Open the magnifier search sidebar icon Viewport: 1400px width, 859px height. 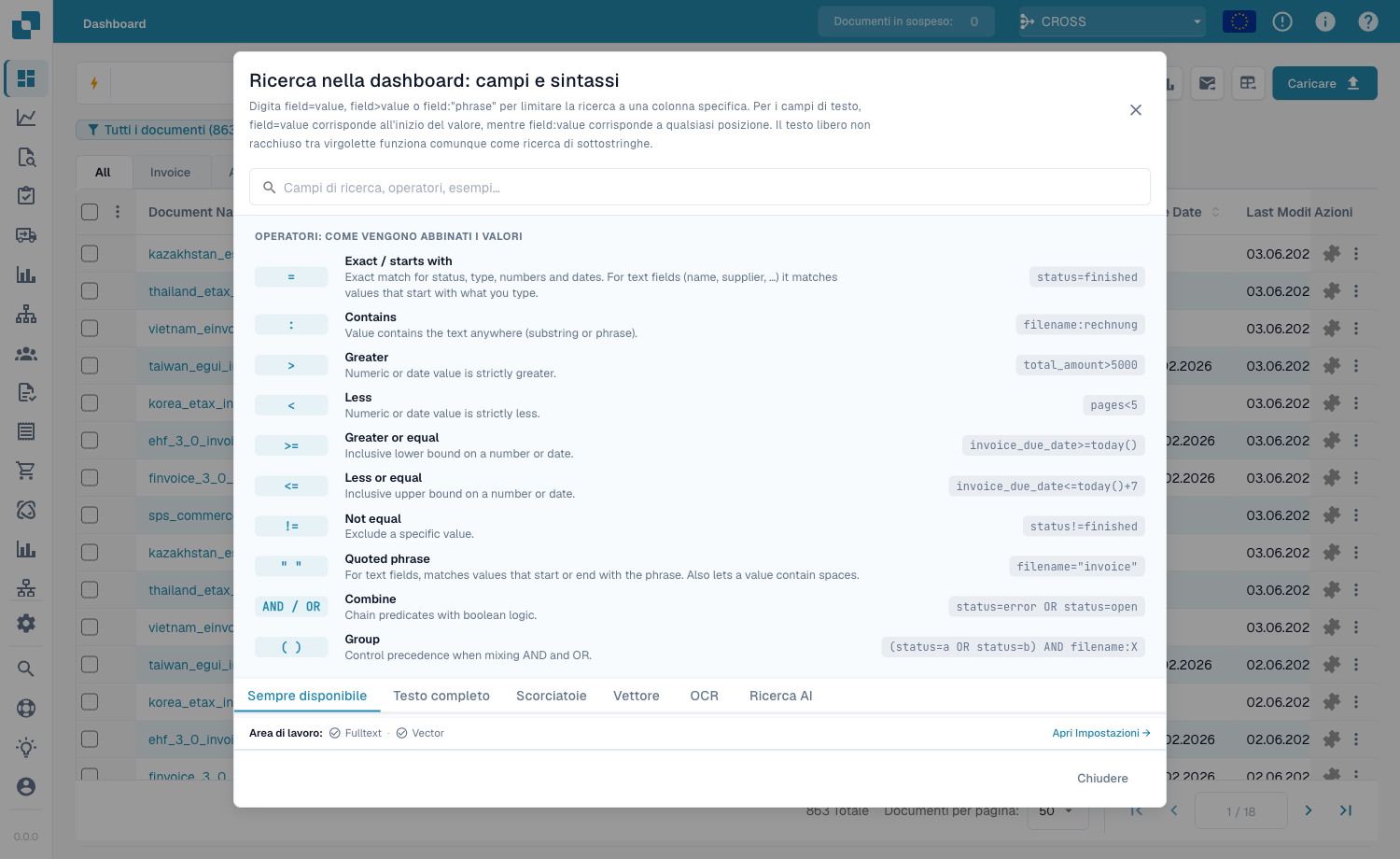26,669
